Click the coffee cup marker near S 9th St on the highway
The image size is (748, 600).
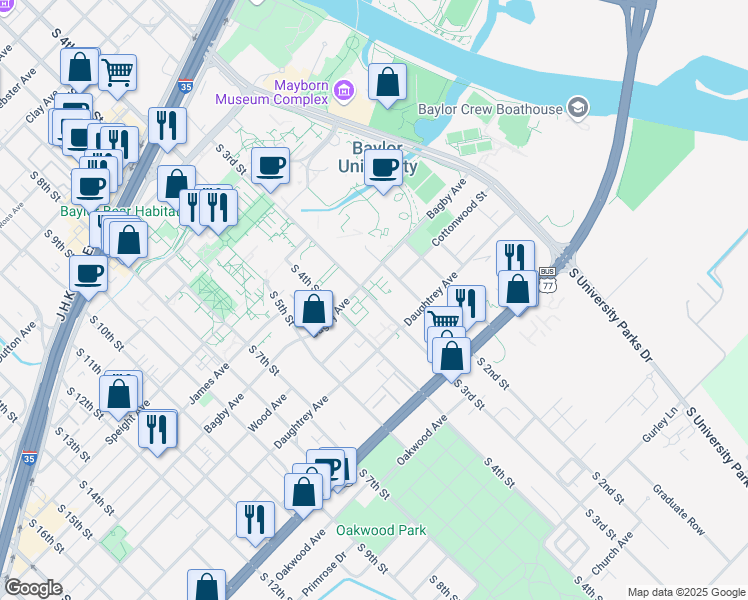pos(88,275)
